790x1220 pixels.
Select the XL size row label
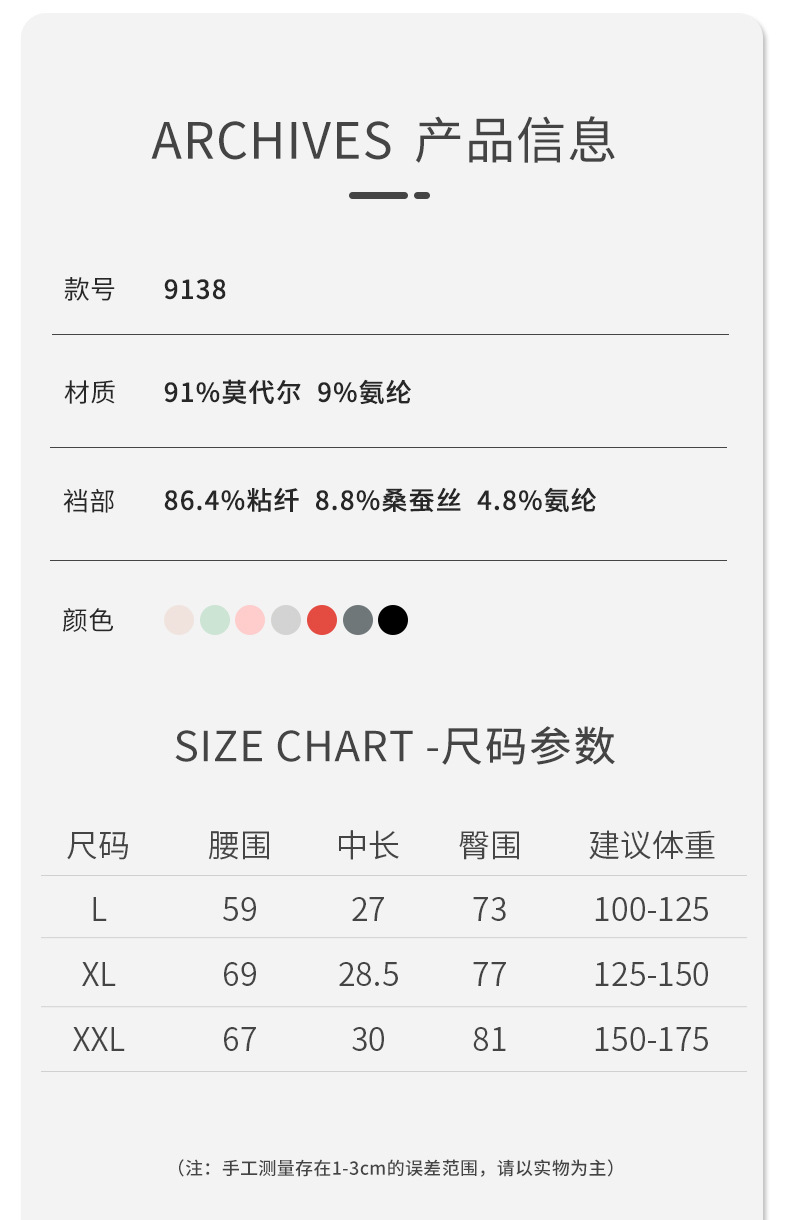point(98,974)
